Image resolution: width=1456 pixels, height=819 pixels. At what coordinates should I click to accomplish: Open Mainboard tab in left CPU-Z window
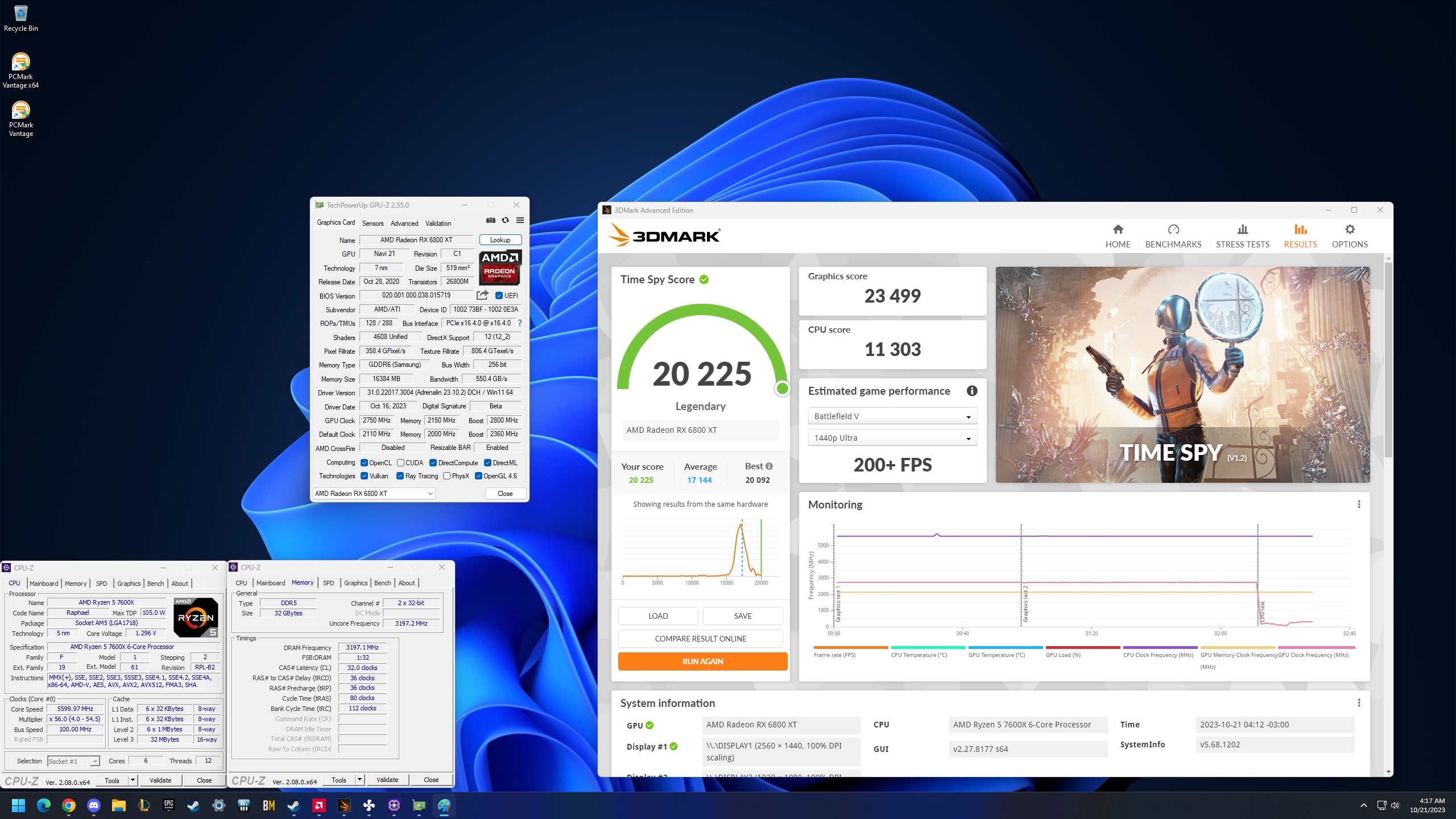(x=44, y=584)
